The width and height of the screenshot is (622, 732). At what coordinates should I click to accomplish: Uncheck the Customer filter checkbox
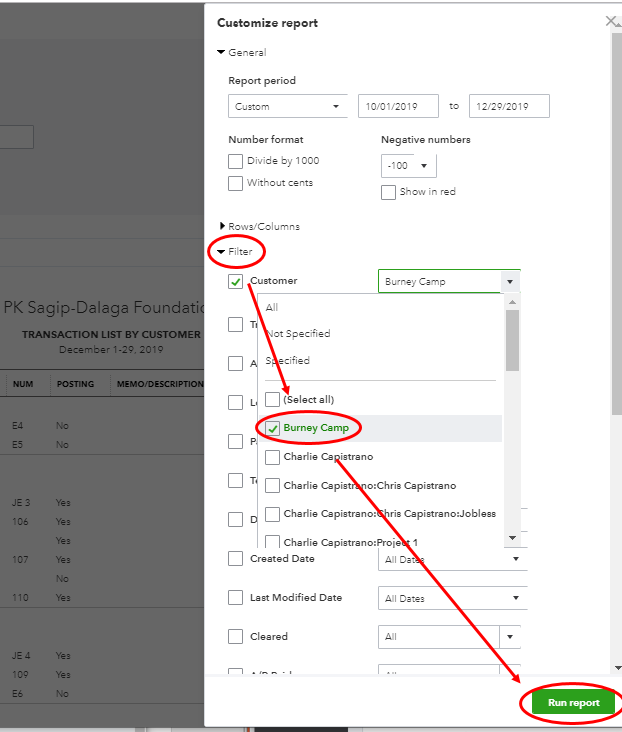pos(235,281)
